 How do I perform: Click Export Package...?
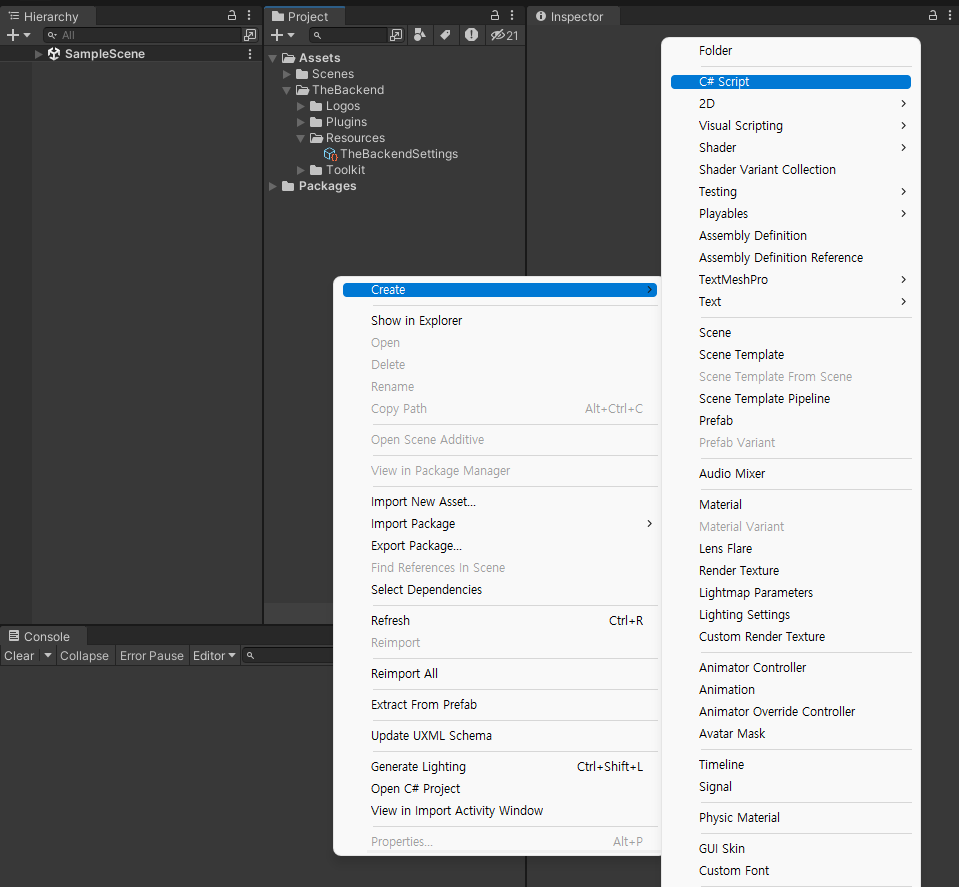pyautogui.click(x=500, y=546)
